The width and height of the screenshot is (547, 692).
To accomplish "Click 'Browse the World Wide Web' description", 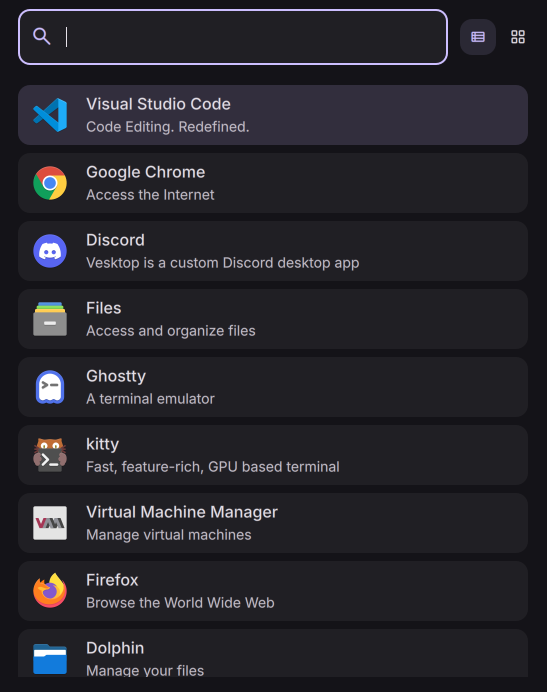I will (180, 602).
